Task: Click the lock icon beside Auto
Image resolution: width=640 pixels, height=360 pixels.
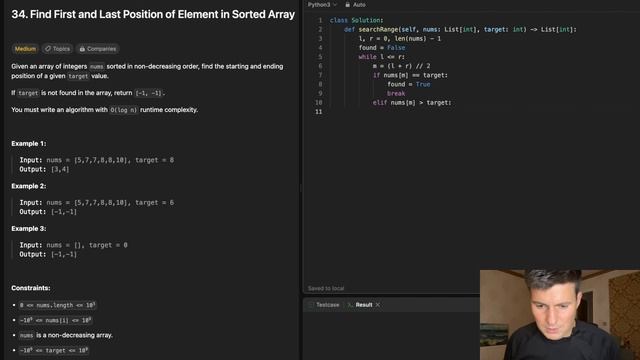Action: 347,5
